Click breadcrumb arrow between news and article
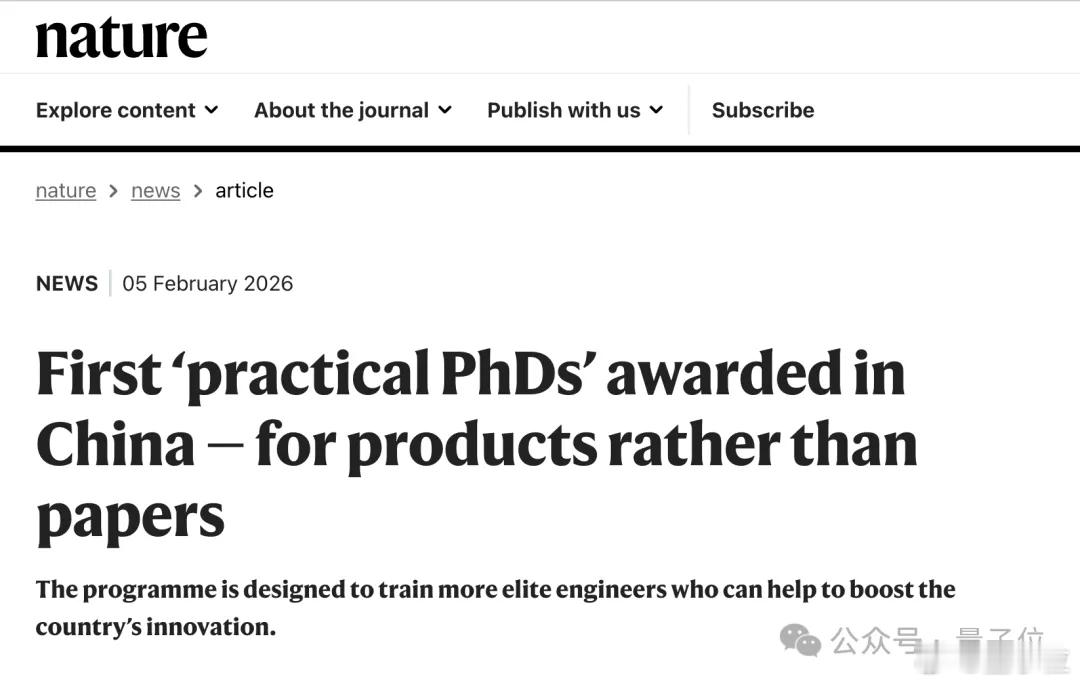Screen dimensions: 1080x685 pyautogui.click(x=198, y=190)
